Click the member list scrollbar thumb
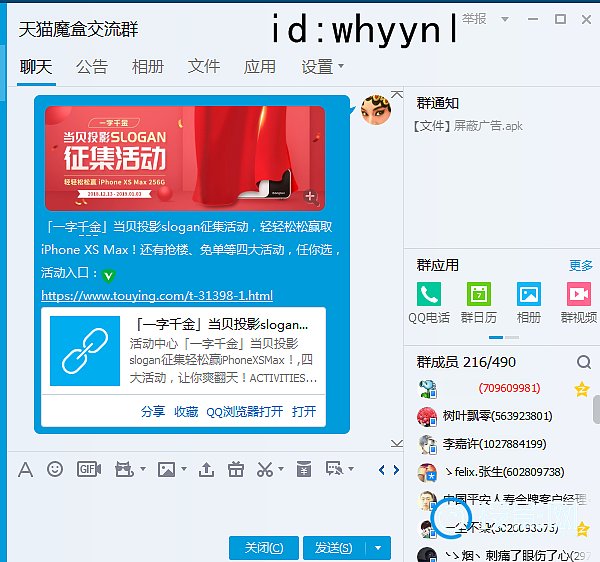The height and width of the screenshot is (562, 600). pos(596,410)
